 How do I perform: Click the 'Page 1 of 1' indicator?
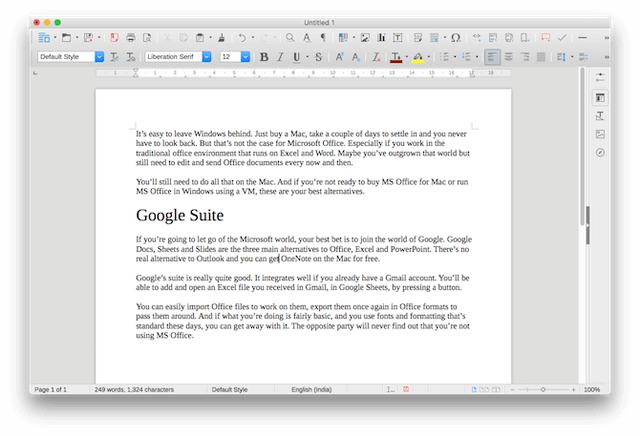click(51, 389)
